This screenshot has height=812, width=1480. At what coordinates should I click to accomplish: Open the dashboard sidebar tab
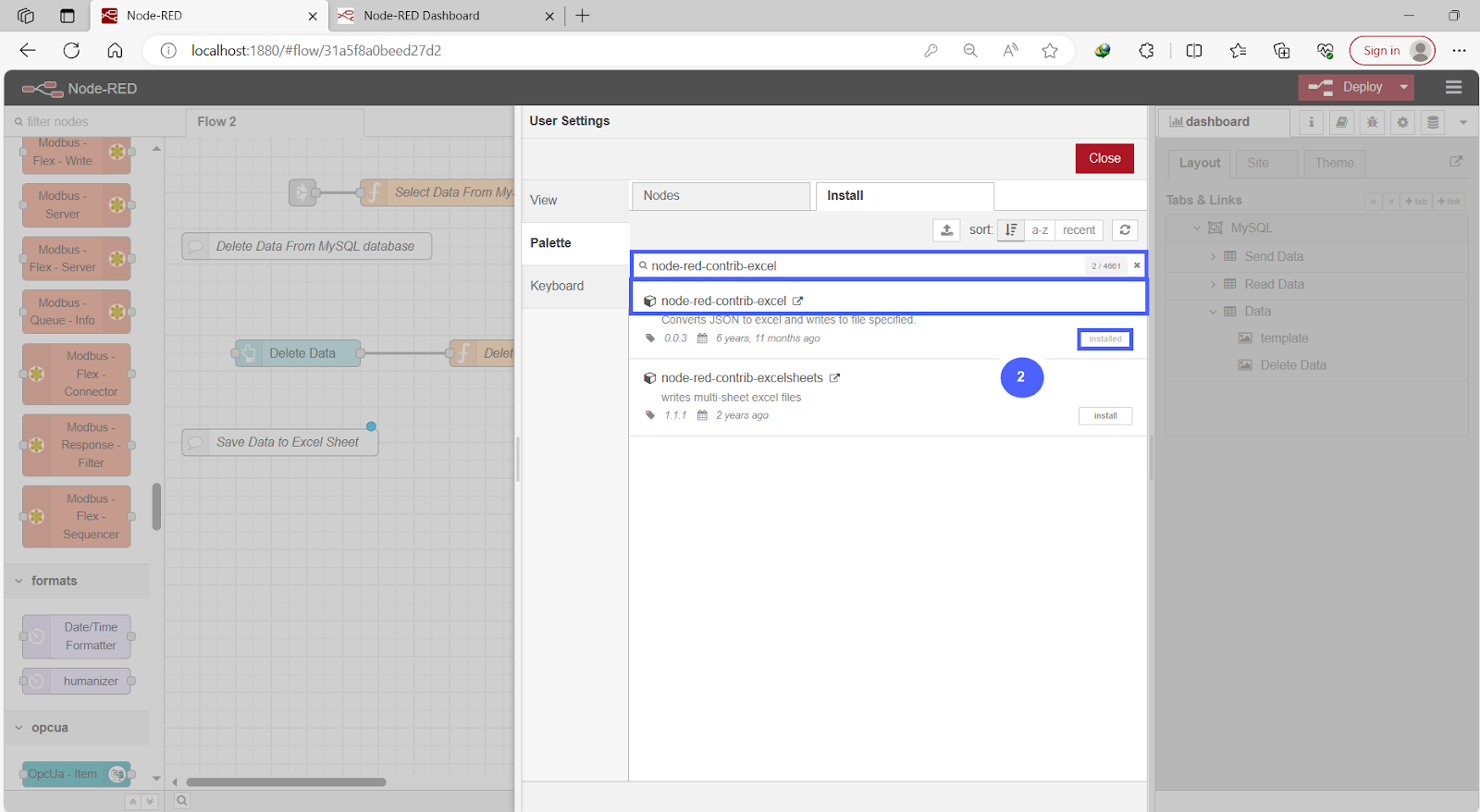coord(1223,122)
